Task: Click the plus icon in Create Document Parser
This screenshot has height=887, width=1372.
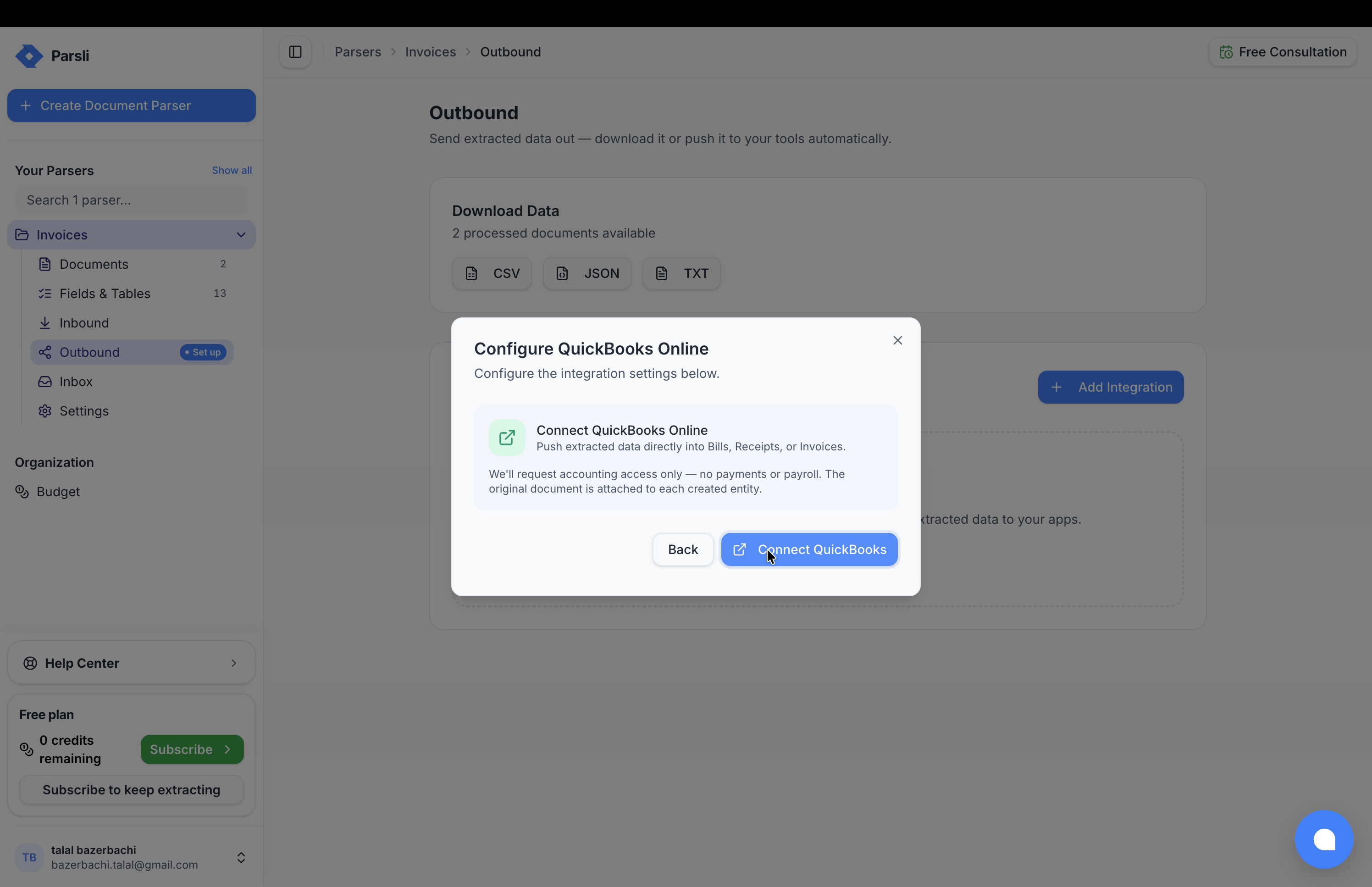Action: point(25,106)
